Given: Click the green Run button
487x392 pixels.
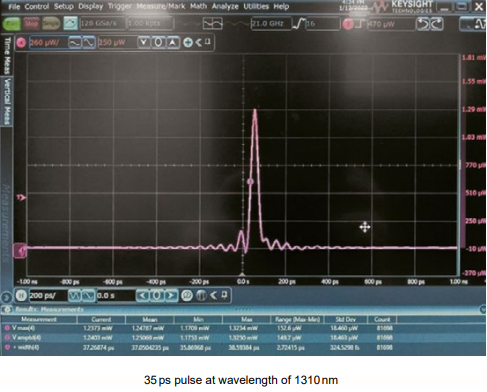Looking at the screenshot, I should coord(12,24).
